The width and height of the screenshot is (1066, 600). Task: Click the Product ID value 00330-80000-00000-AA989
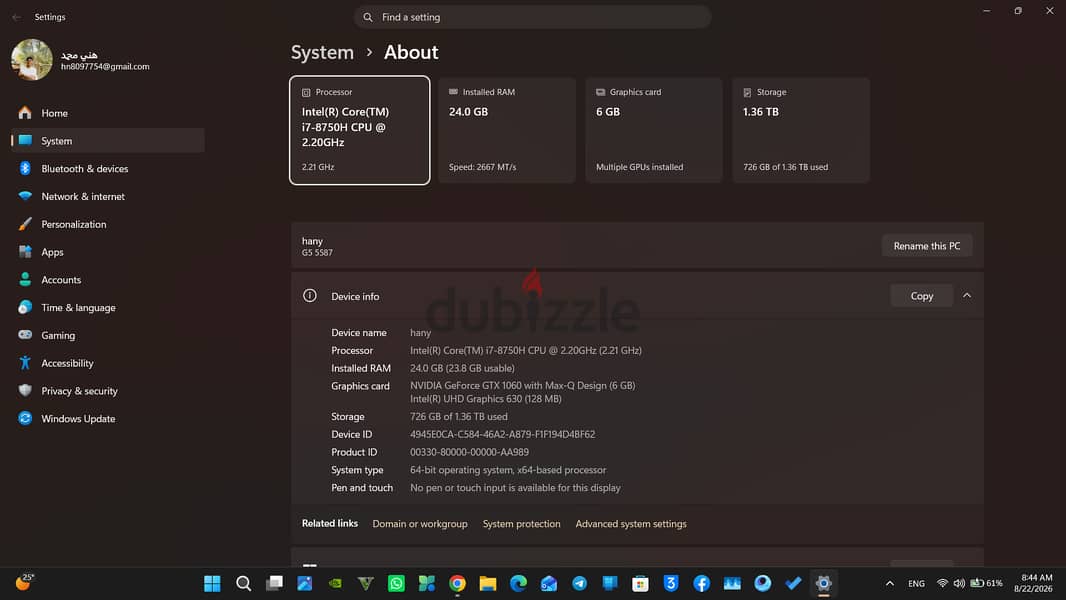[469, 452]
